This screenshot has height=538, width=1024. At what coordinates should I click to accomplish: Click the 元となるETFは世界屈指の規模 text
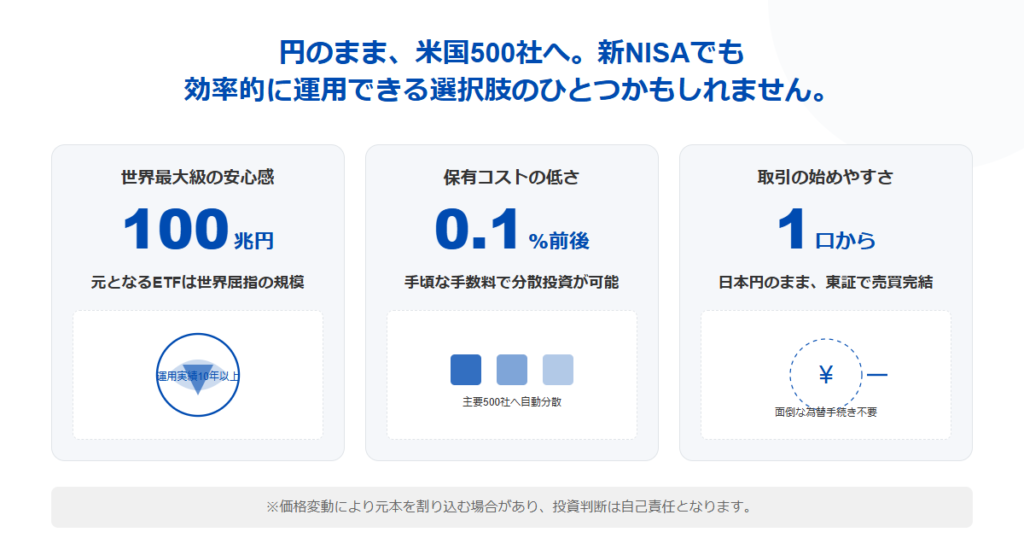(x=197, y=282)
